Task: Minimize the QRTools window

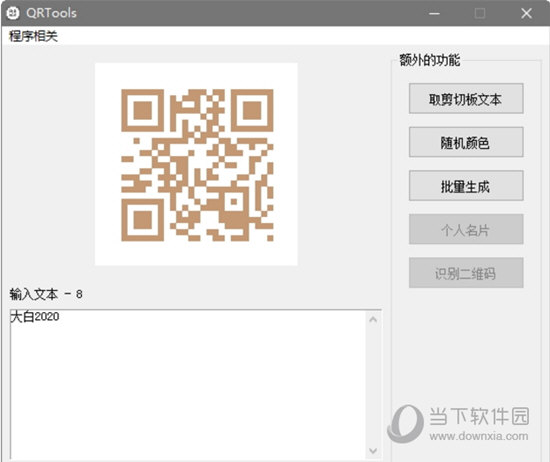Action: [434, 13]
